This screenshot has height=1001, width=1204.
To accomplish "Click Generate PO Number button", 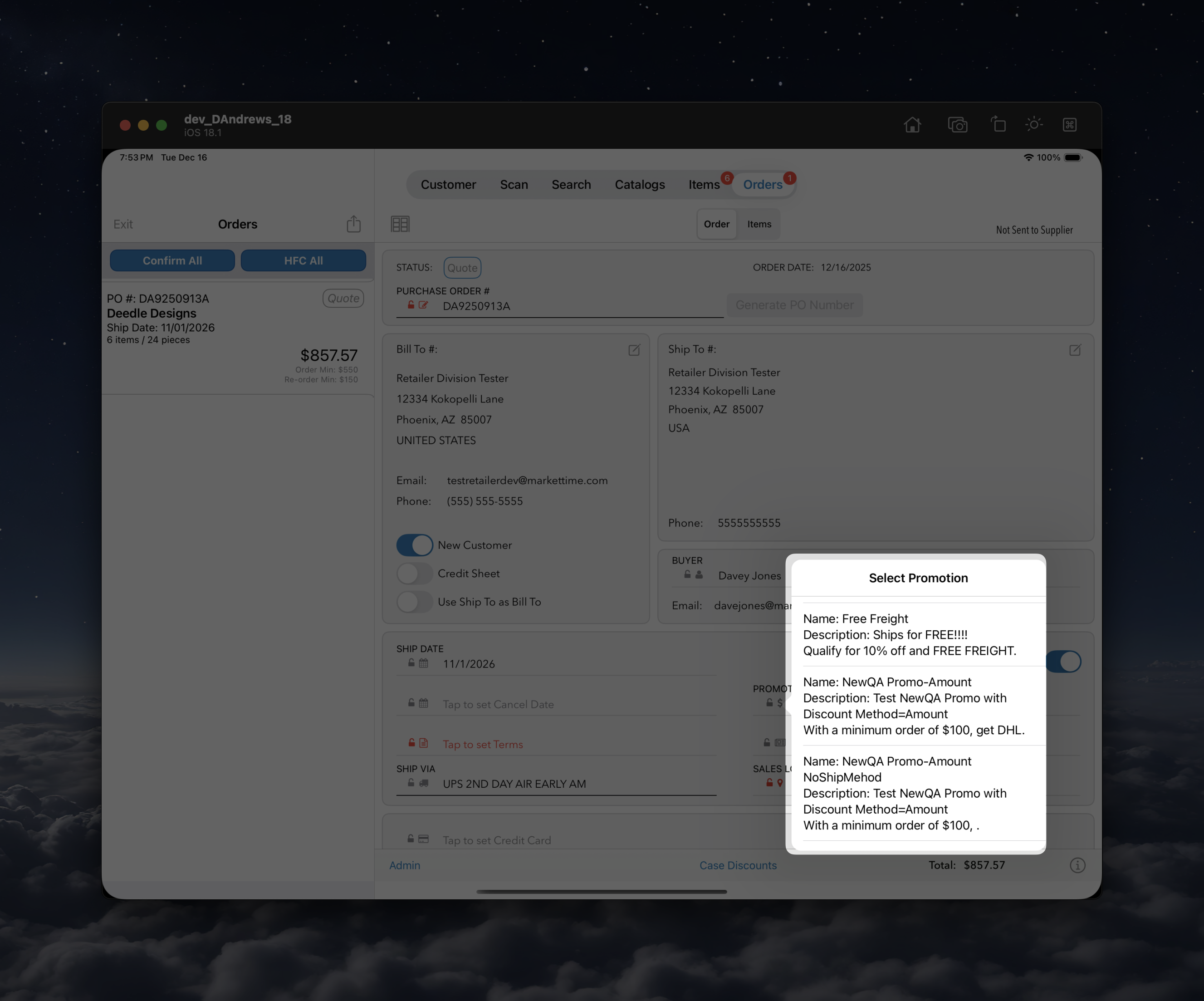I will pyautogui.click(x=795, y=305).
